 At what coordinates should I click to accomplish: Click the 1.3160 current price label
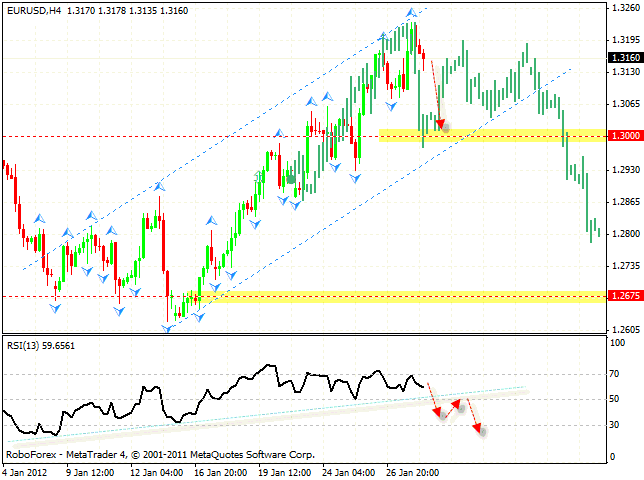point(623,57)
